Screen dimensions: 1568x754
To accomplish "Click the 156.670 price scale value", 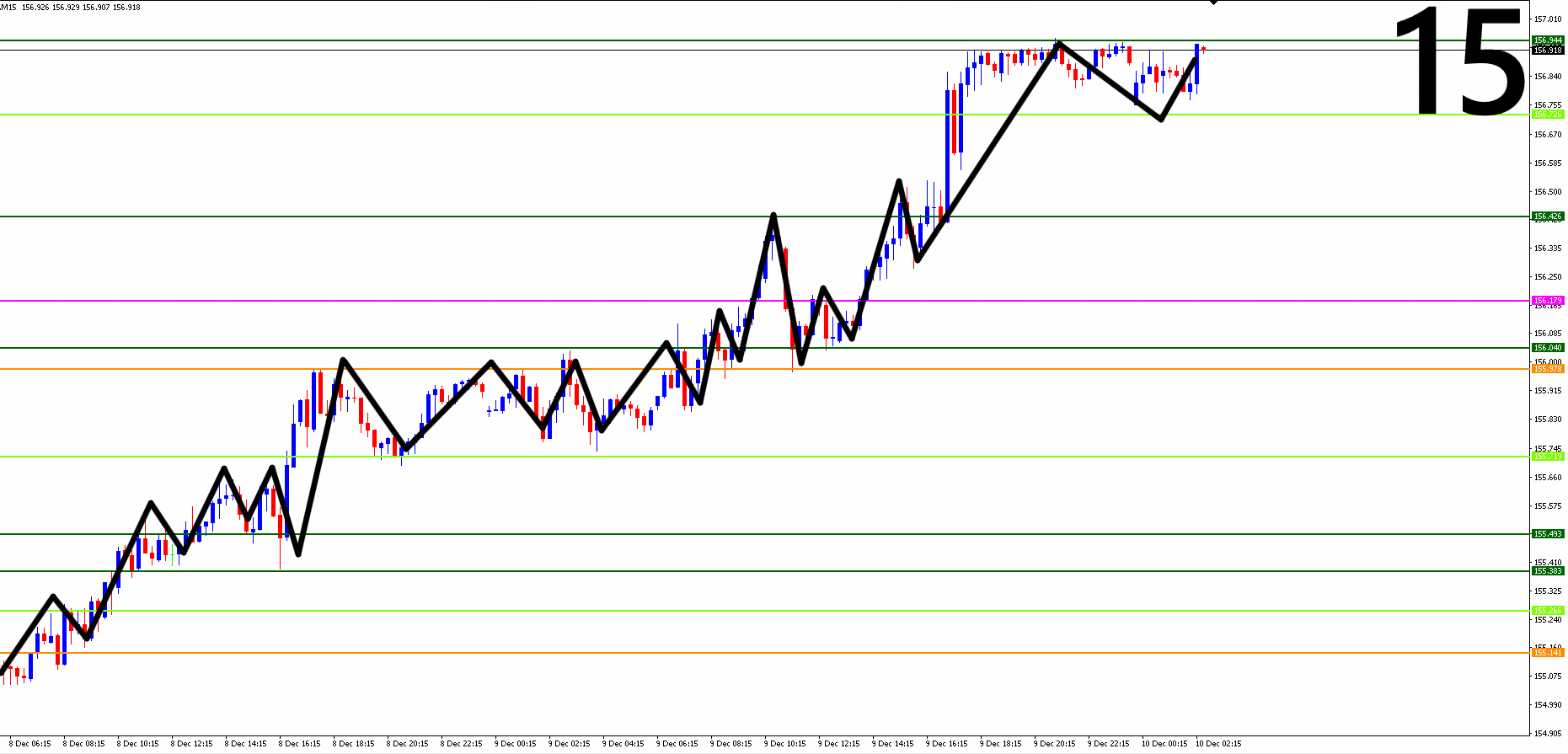I will [1548, 135].
